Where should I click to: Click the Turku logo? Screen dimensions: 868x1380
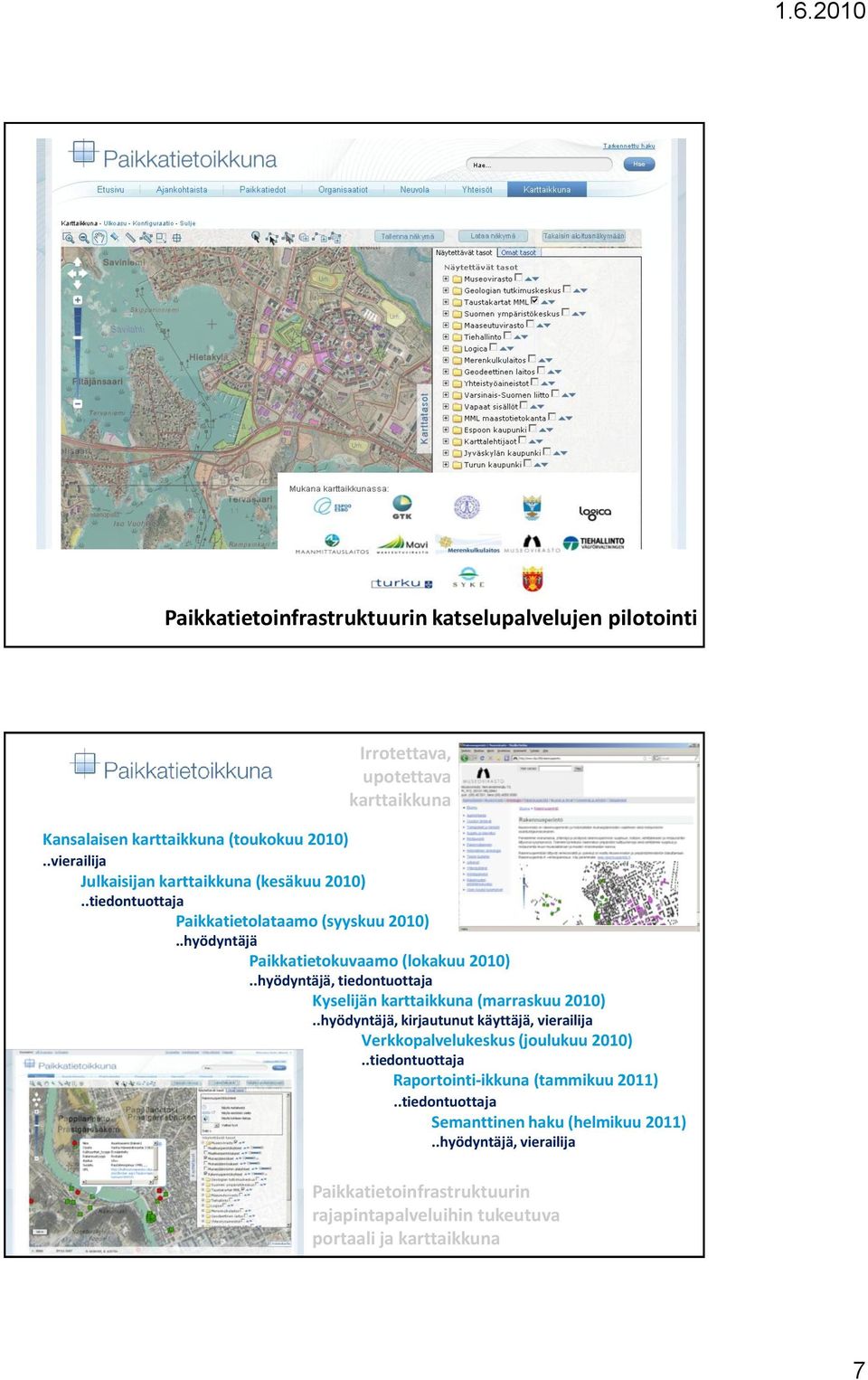tap(401, 583)
